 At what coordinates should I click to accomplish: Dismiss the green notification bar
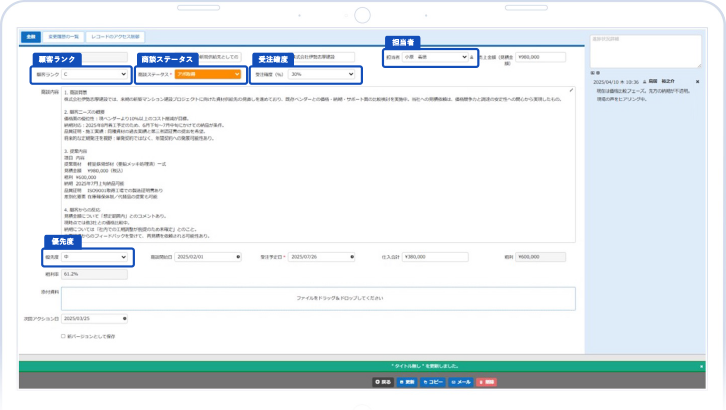pyautogui.click(x=699, y=367)
